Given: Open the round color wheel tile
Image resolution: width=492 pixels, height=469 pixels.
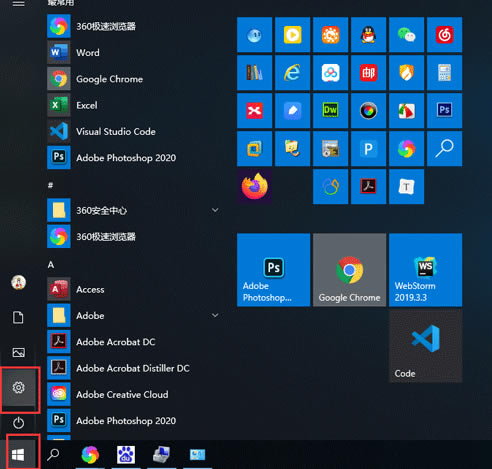Looking at the screenshot, I should click(368, 111).
